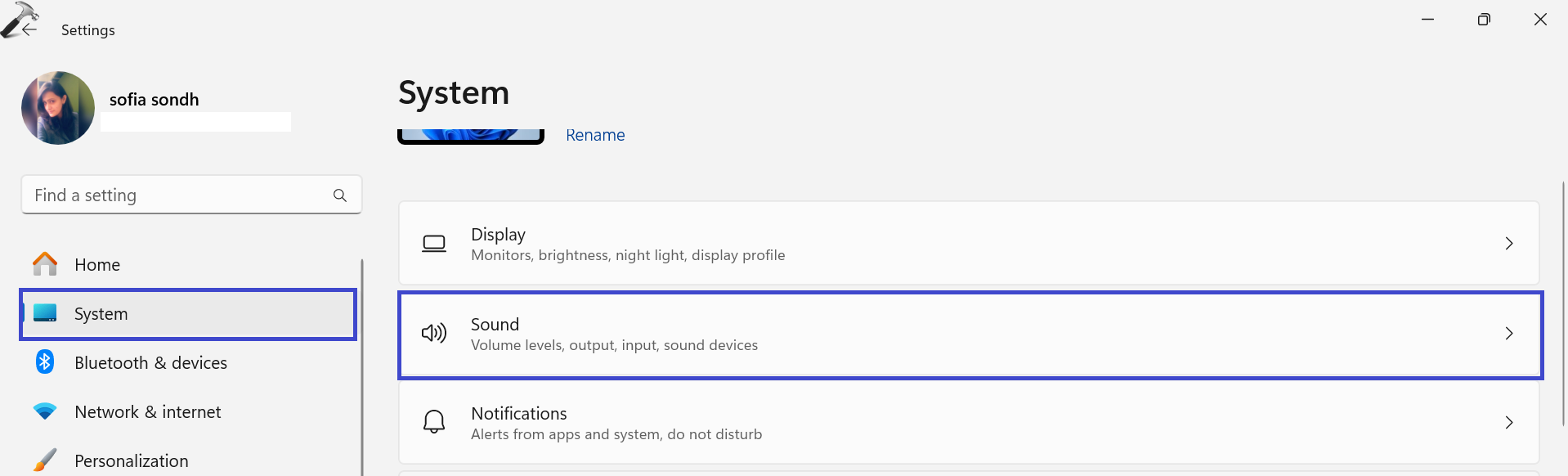1568x476 pixels.
Task: Click the search magnifier icon
Action: [x=340, y=195]
